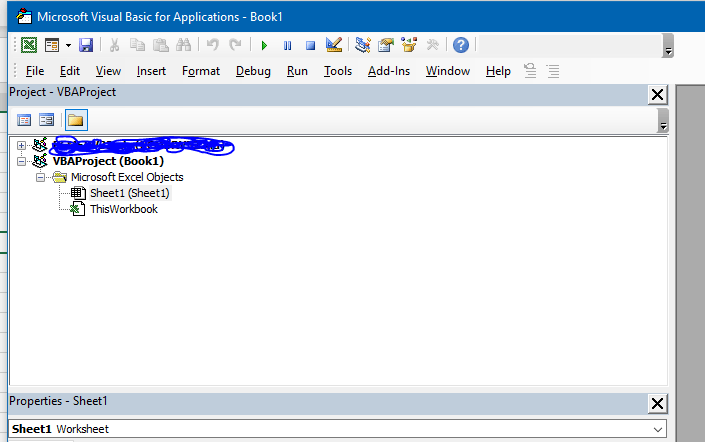Save the workbook with the floppy icon
This screenshot has width=705, height=442.
85,45
